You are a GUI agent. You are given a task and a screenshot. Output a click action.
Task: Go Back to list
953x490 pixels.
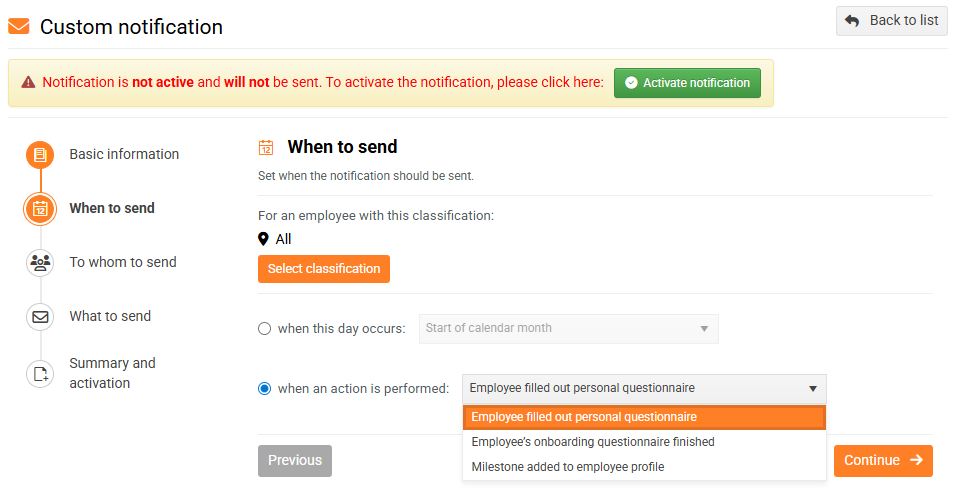pos(892,21)
